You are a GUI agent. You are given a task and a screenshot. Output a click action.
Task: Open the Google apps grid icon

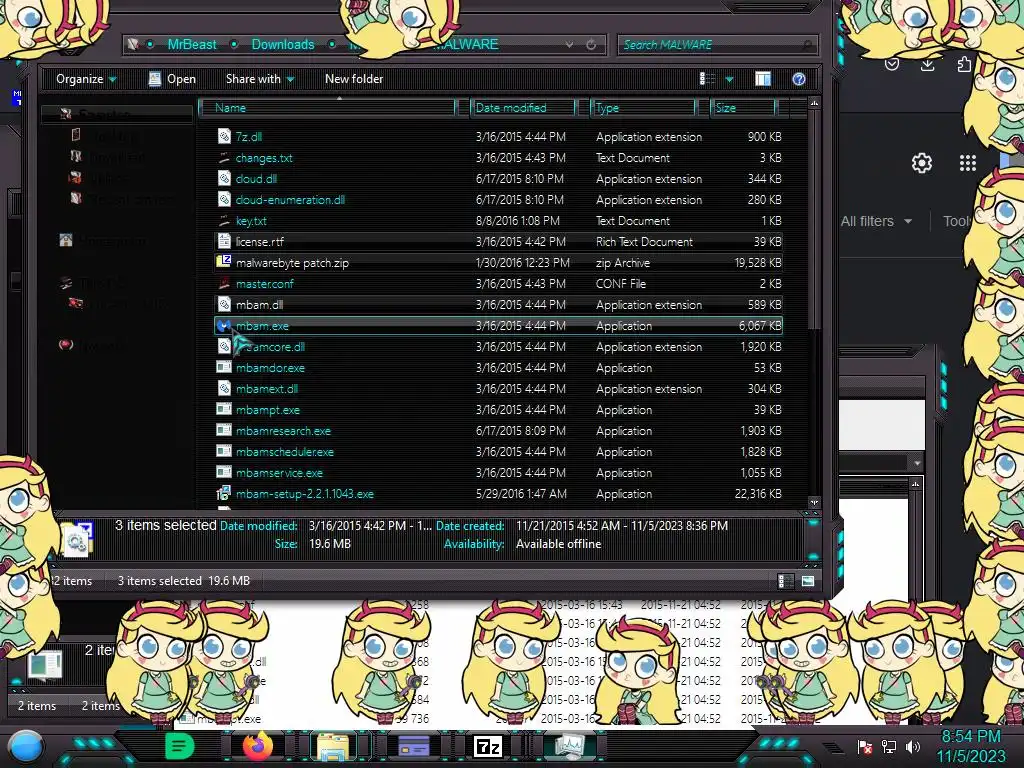967,163
